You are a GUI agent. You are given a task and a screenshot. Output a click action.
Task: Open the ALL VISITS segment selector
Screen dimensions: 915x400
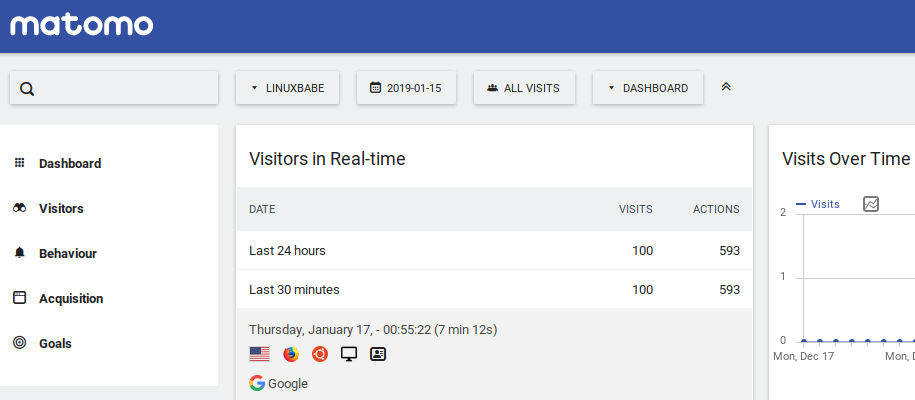(523, 88)
